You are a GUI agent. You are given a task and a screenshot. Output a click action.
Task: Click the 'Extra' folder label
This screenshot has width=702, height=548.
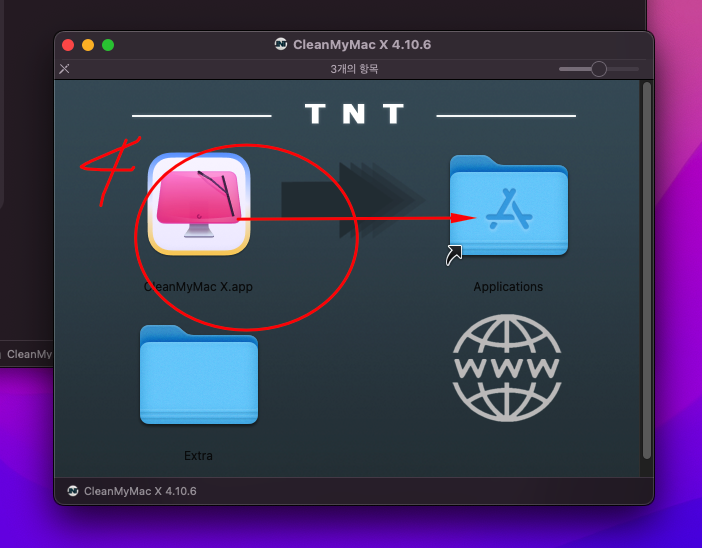tap(198, 456)
